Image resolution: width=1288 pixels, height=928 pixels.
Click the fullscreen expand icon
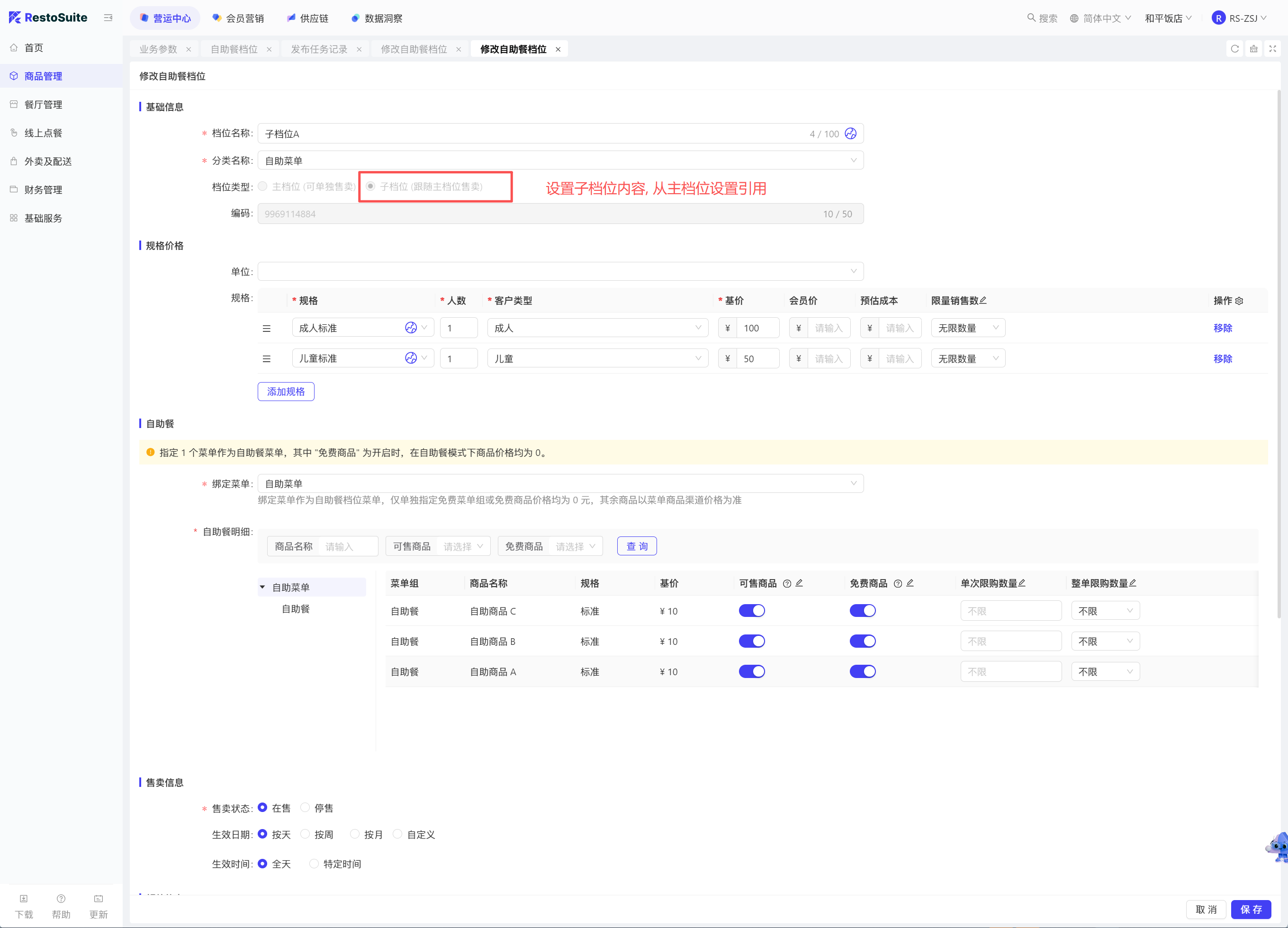click(x=1272, y=49)
